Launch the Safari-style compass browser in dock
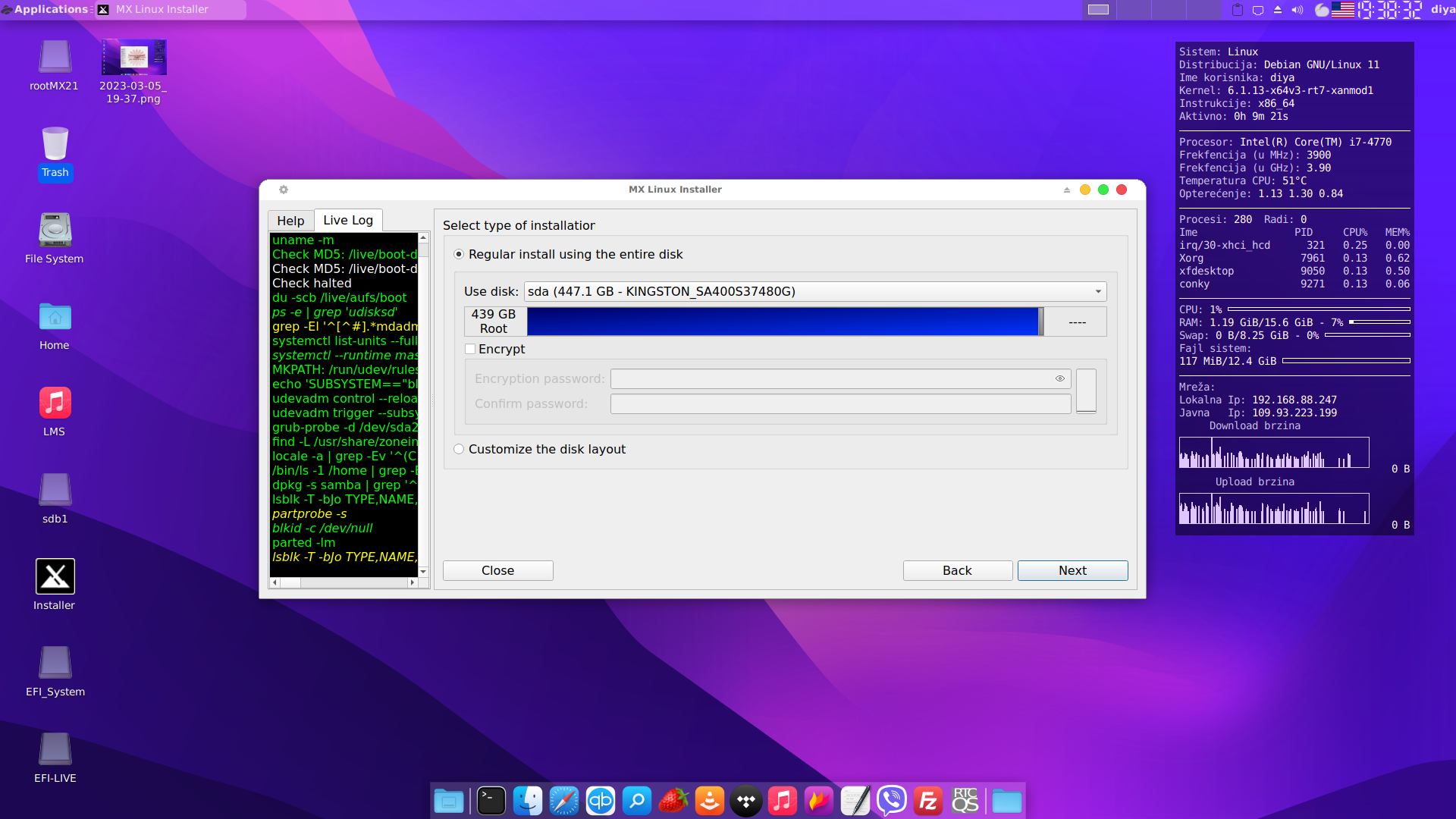The height and width of the screenshot is (819, 1456). point(564,801)
